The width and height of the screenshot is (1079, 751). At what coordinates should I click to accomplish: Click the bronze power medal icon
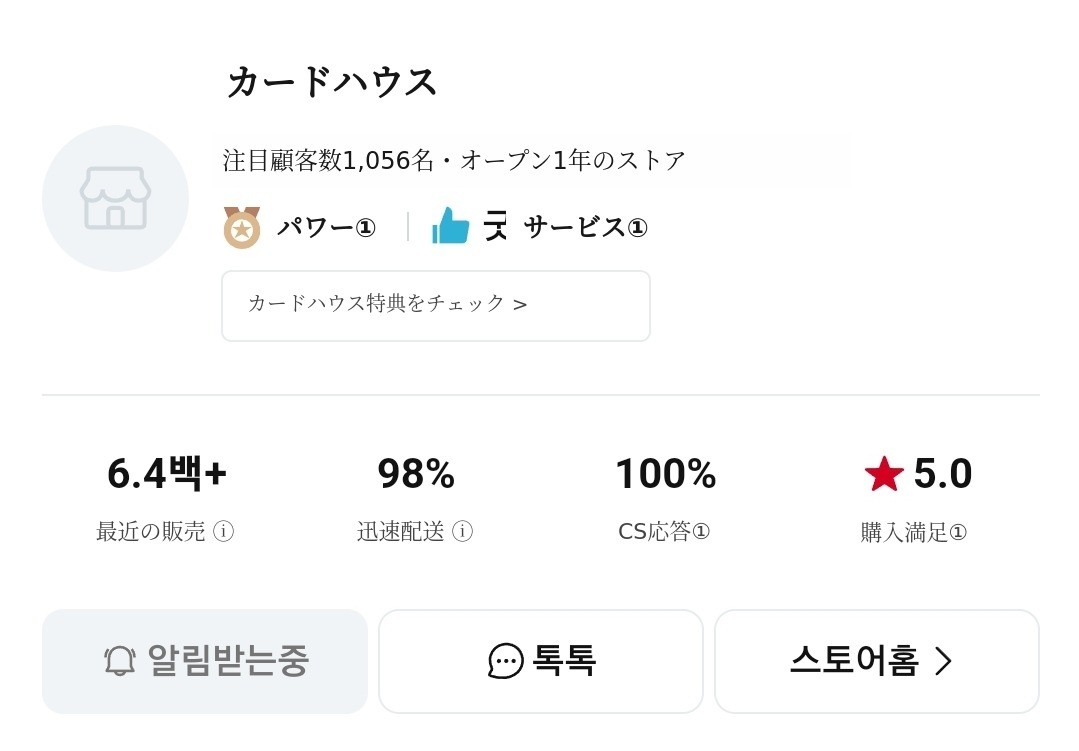tap(241, 227)
